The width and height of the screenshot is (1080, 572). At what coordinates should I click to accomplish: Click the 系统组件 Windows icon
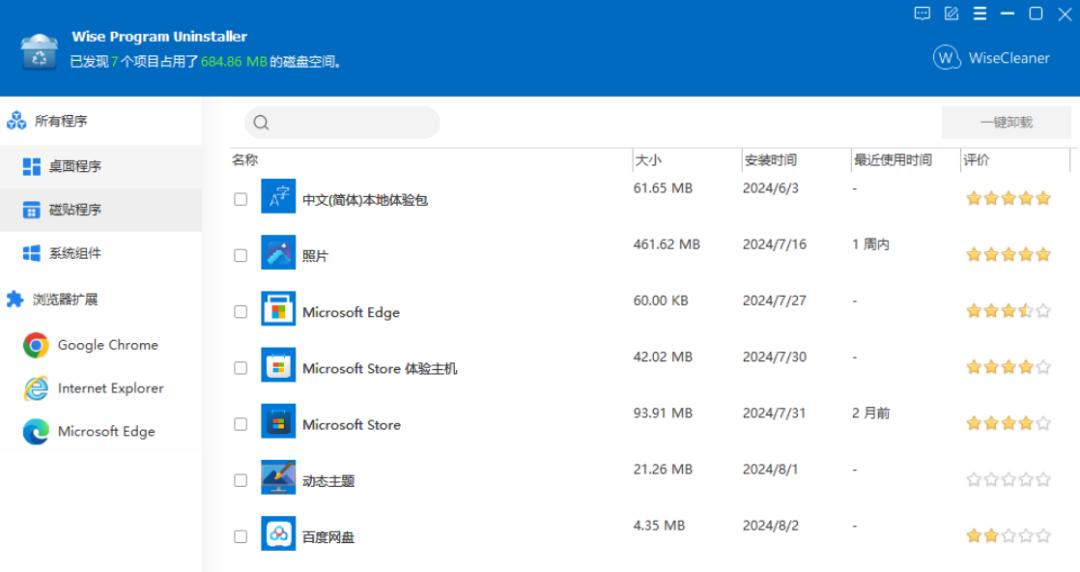[x=32, y=253]
